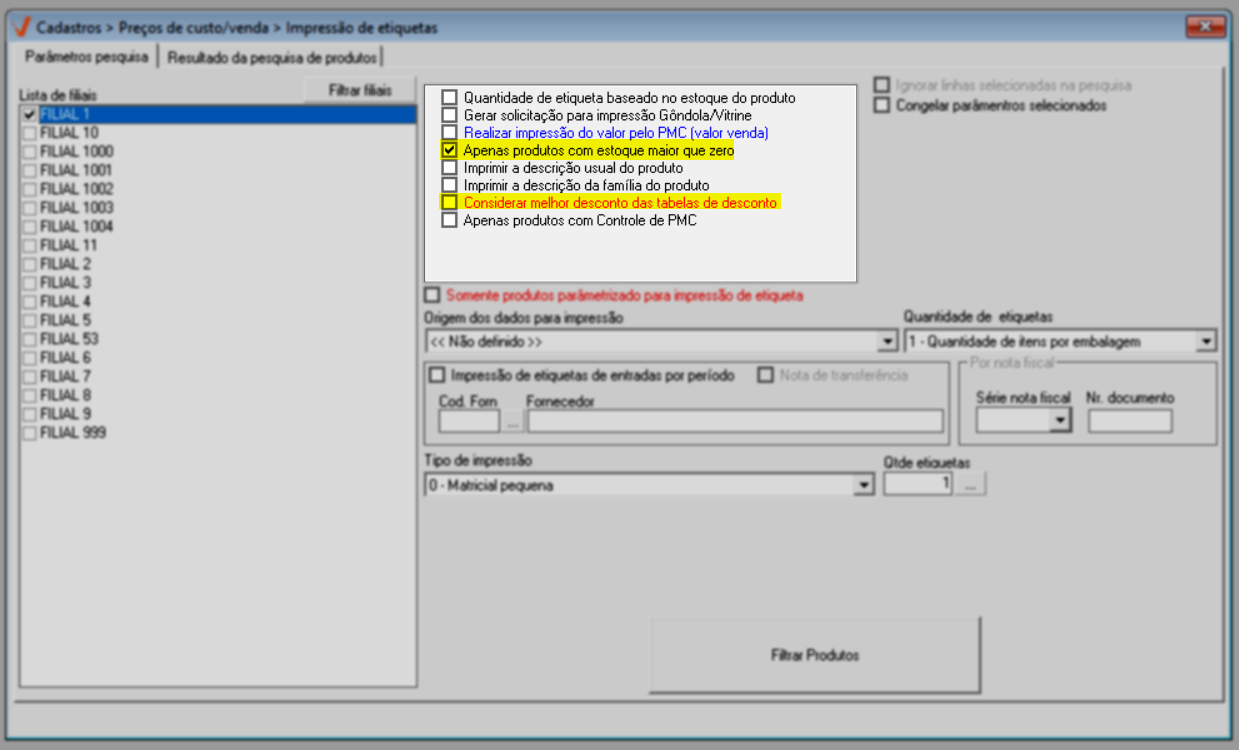
Task: Check the FILIAL 11 checkbox
Action: 29,245
